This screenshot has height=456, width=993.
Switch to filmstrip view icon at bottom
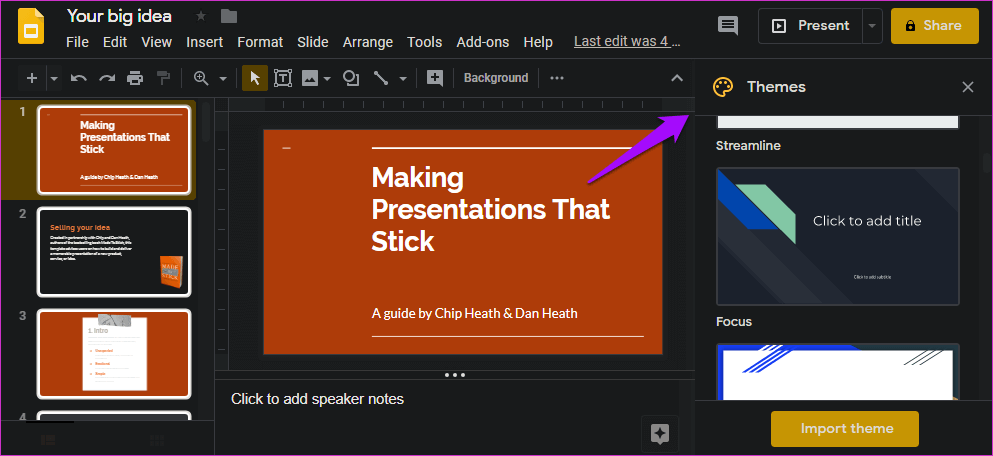pos(47,440)
